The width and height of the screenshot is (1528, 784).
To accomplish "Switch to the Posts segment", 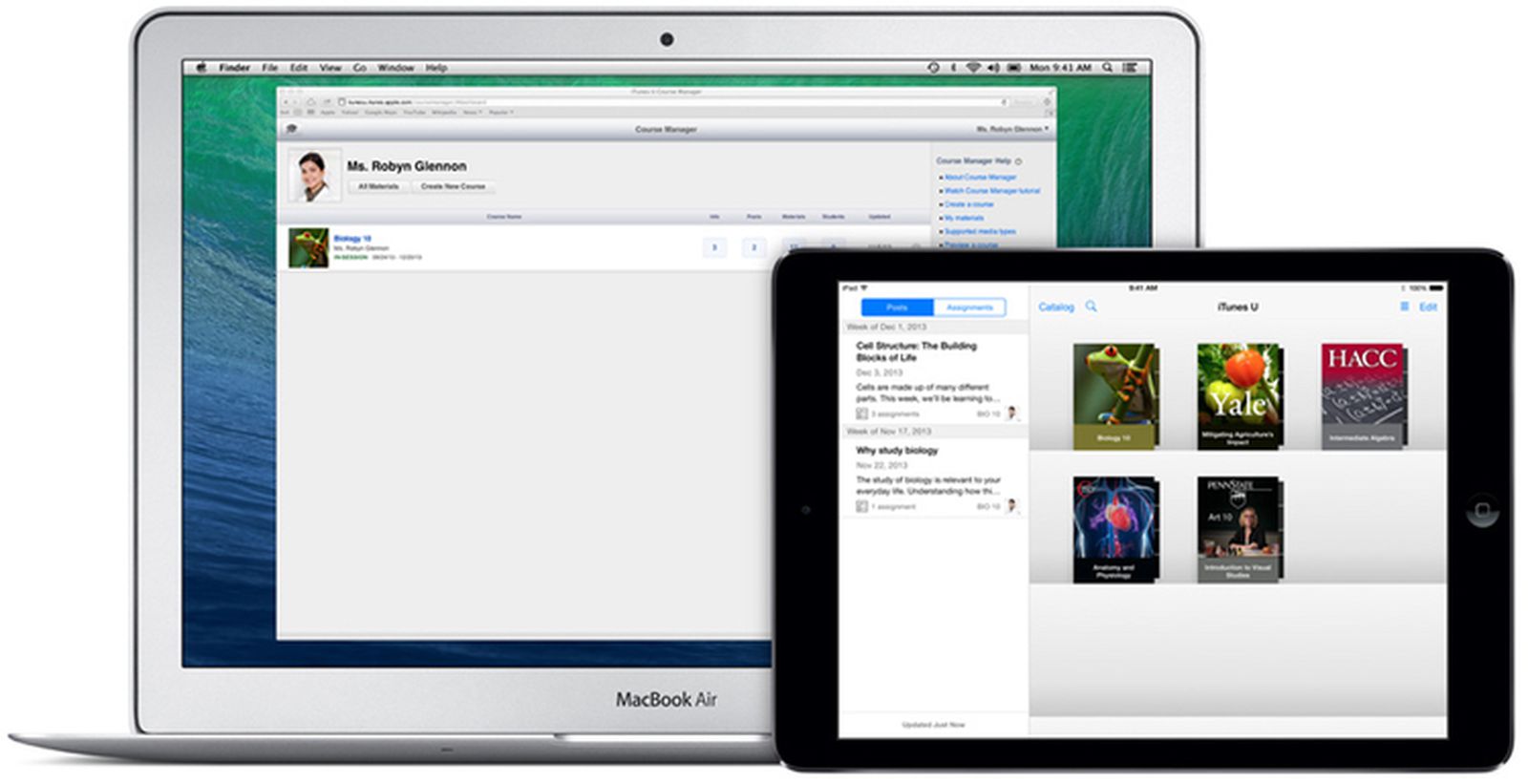I will coord(897,307).
